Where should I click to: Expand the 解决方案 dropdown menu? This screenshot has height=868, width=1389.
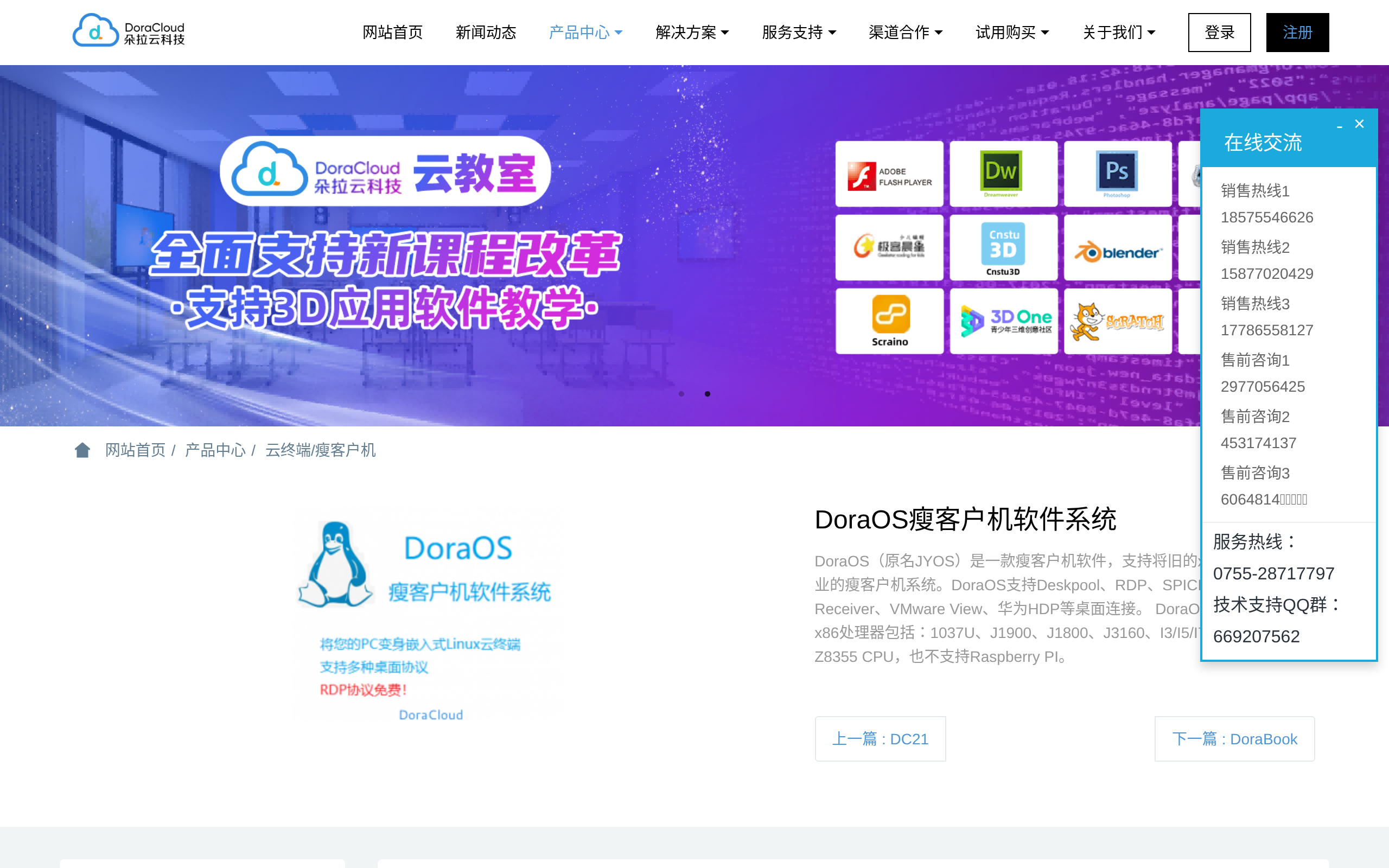692,33
